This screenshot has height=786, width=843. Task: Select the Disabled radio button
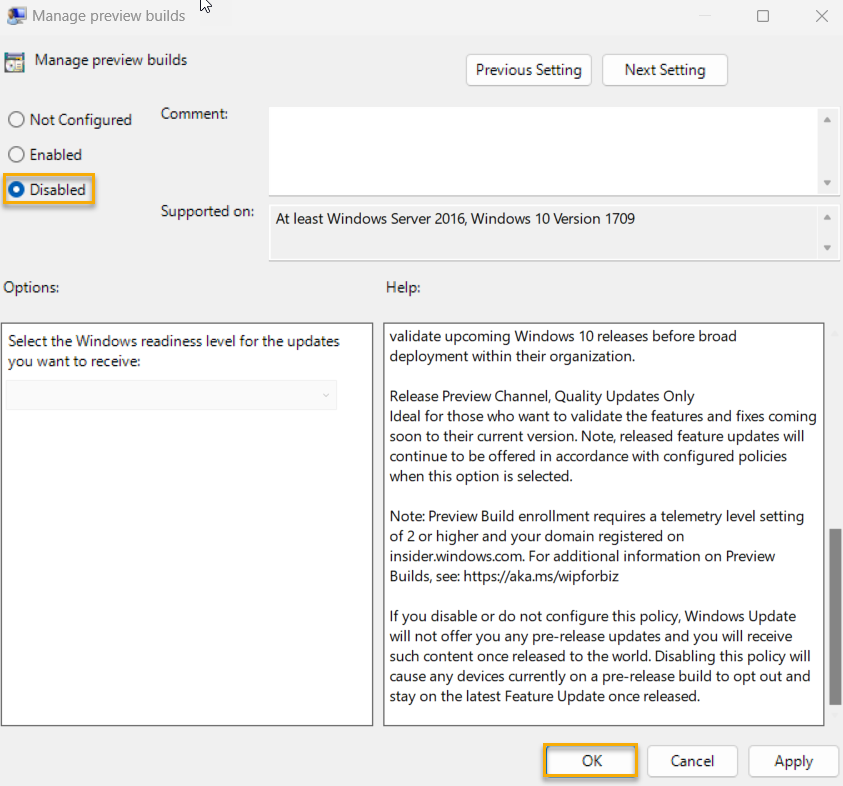(x=15, y=189)
